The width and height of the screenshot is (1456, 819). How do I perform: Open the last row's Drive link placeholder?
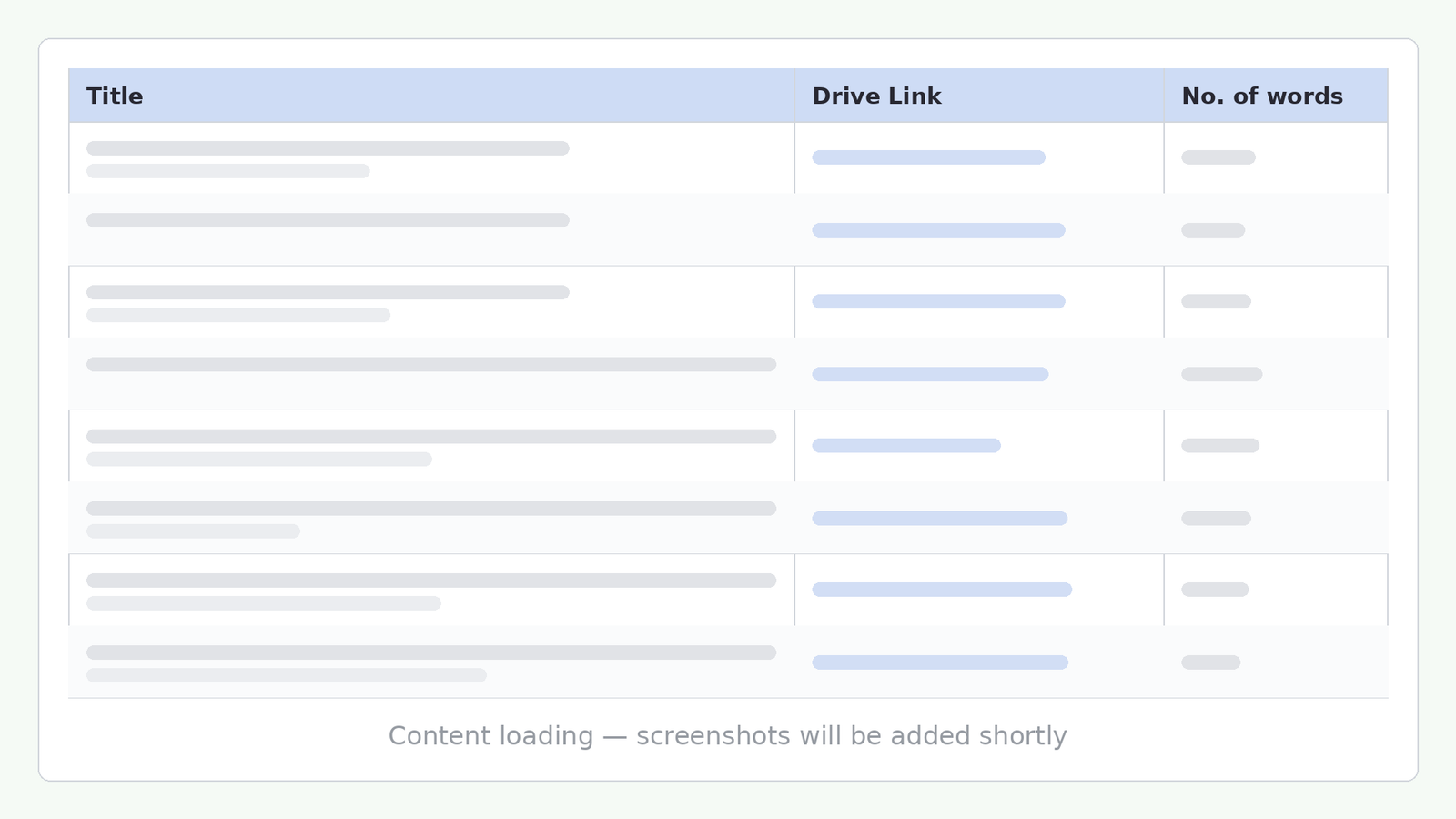tap(940, 662)
